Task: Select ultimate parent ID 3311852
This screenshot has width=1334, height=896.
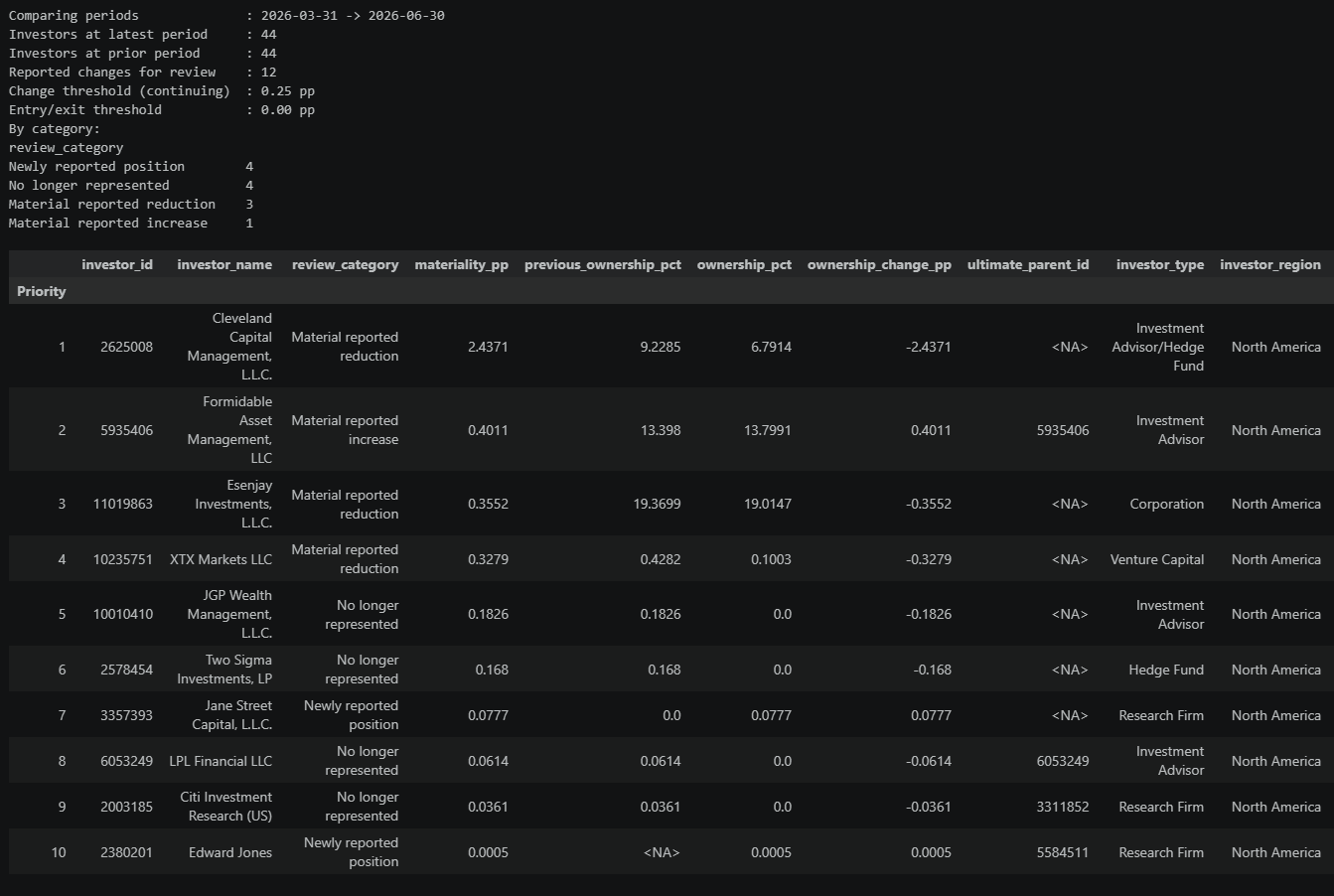Action: (x=1062, y=807)
